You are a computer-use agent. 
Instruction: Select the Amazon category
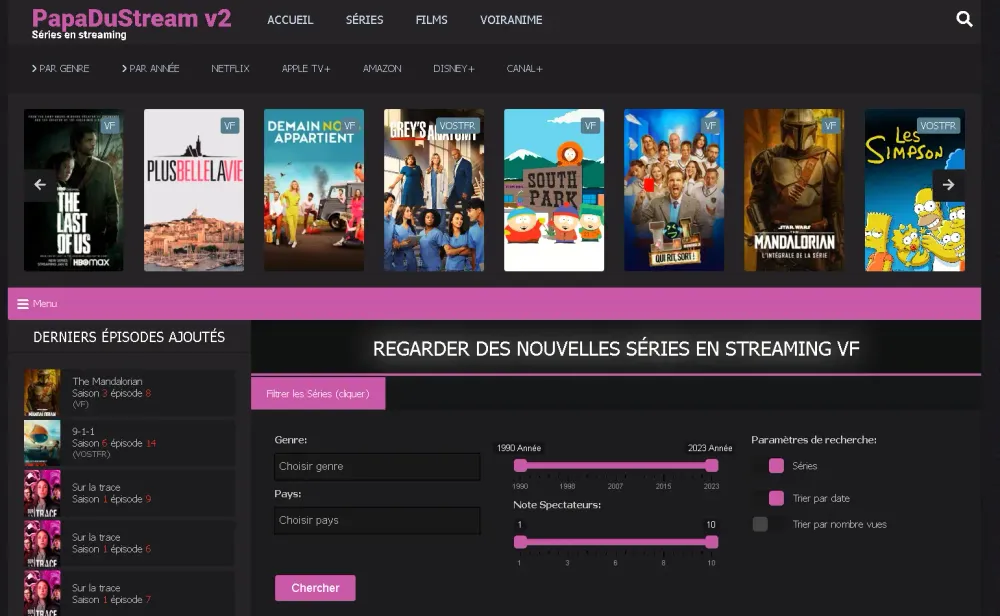point(382,68)
